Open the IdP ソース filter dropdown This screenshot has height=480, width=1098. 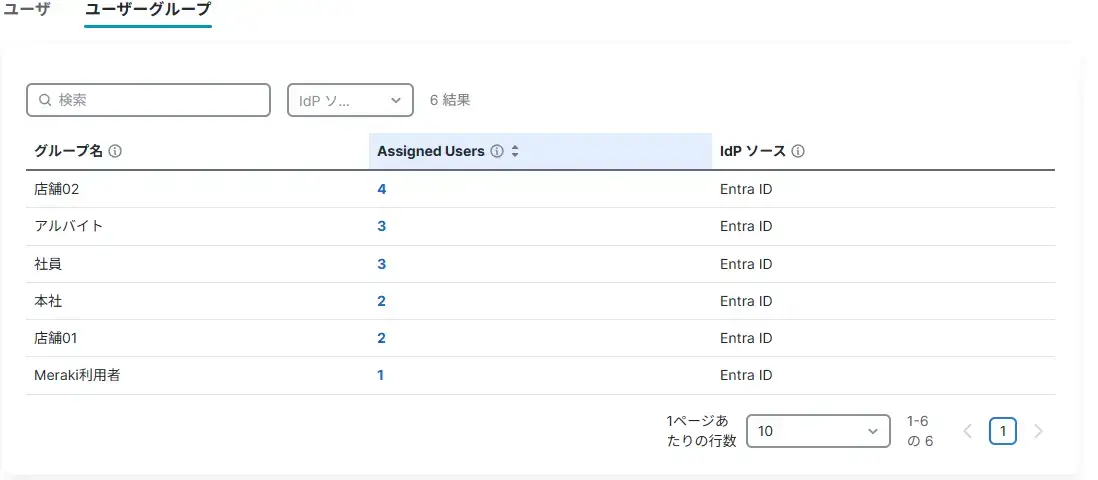click(350, 100)
